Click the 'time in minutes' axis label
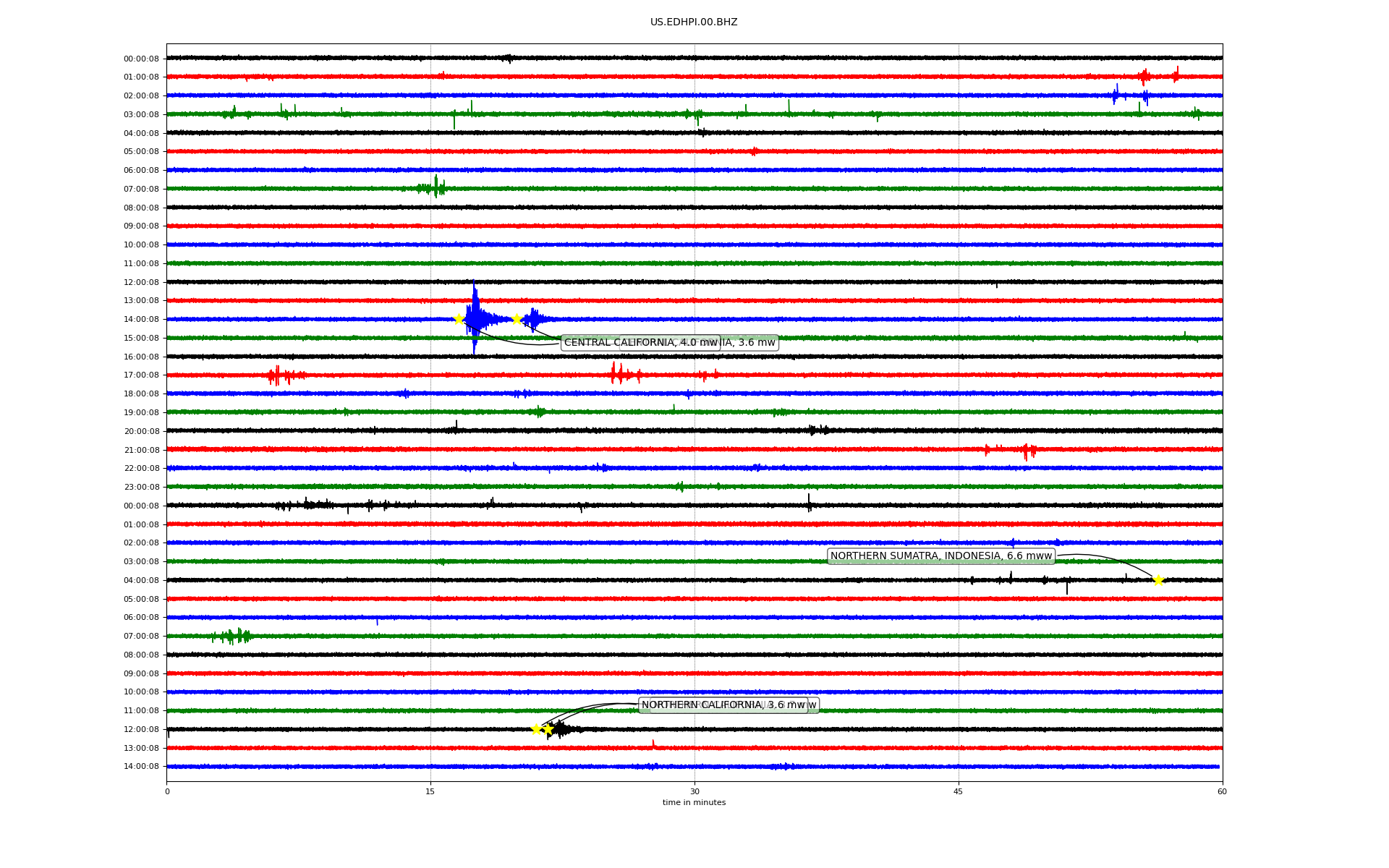Viewport: 1389px width, 868px height. tap(694, 803)
